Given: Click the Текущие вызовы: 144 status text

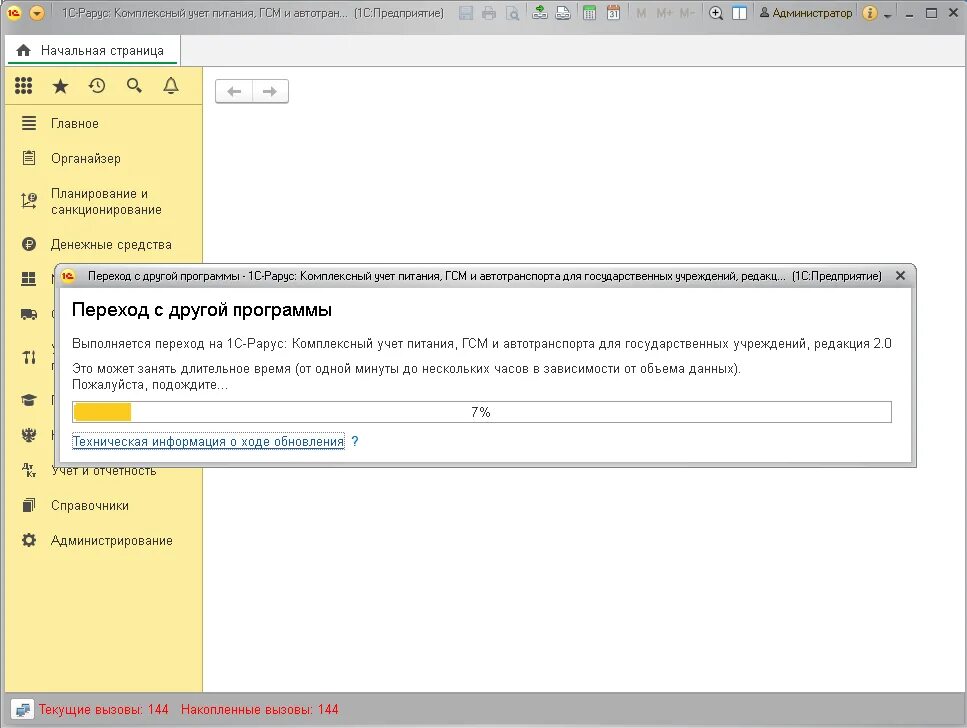Looking at the screenshot, I should click(104, 709).
